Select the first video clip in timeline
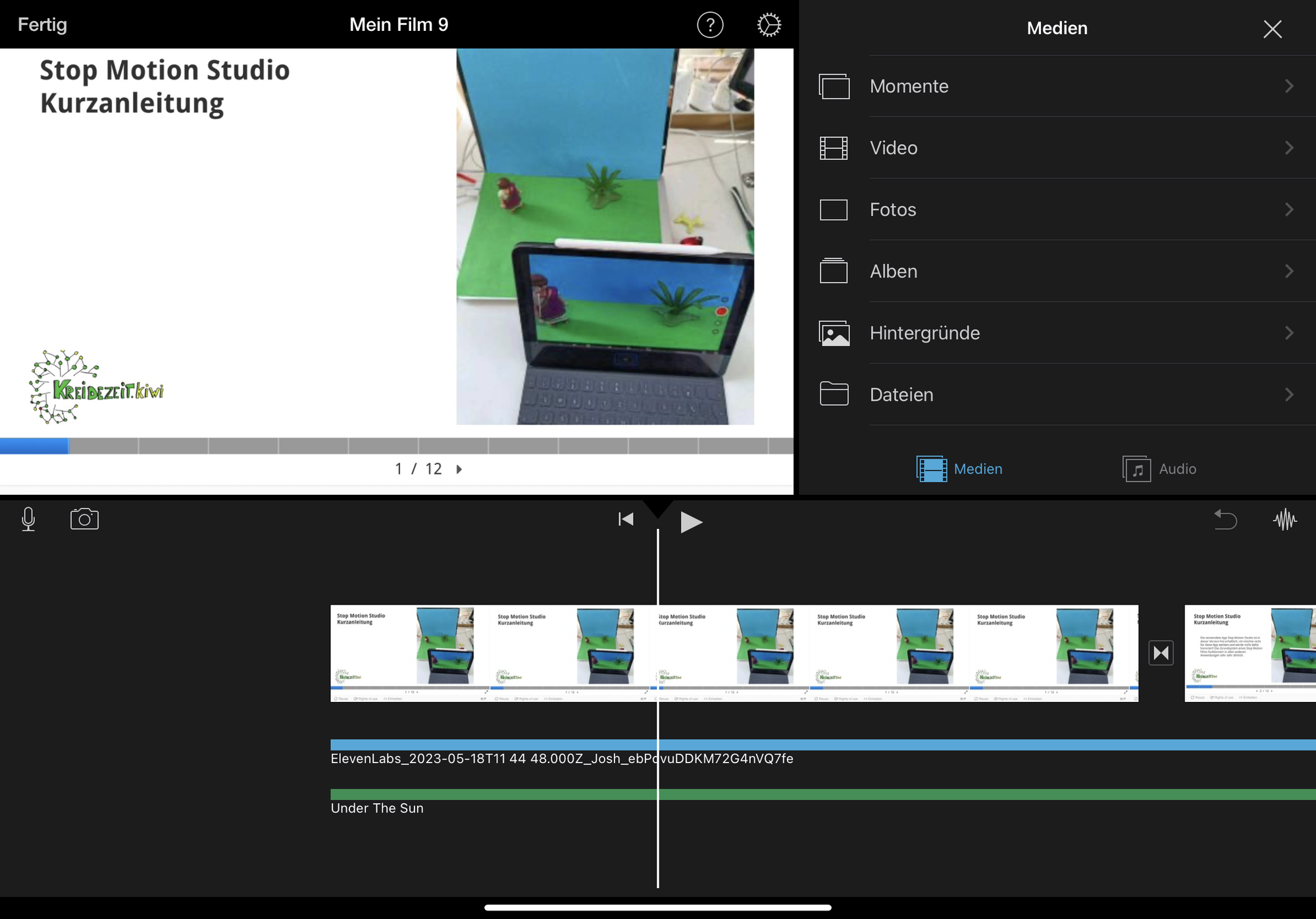This screenshot has width=1316, height=919. (734, 653)
